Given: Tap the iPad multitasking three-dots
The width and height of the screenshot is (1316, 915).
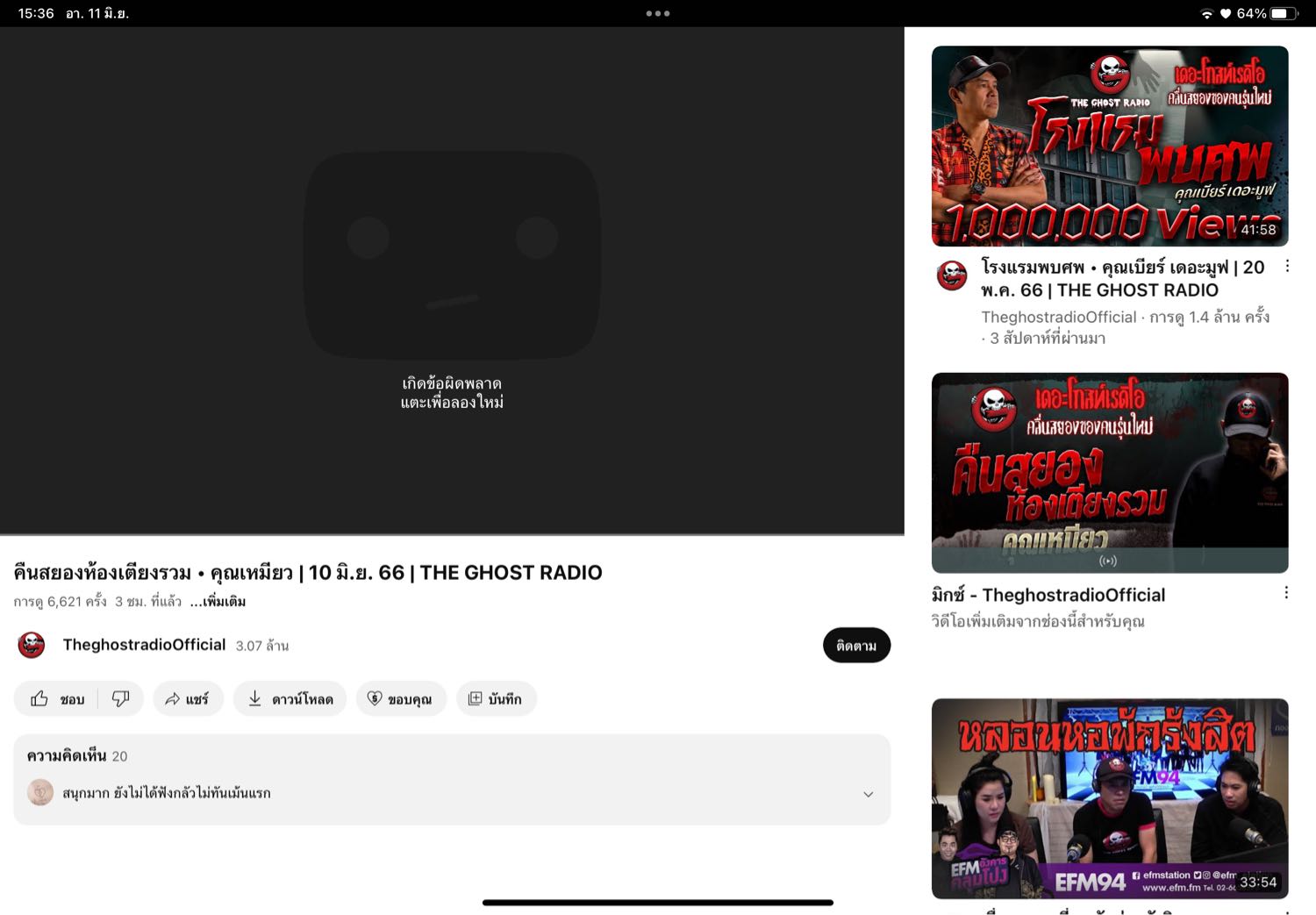Looking at the screenshot, I should (658, 13).
